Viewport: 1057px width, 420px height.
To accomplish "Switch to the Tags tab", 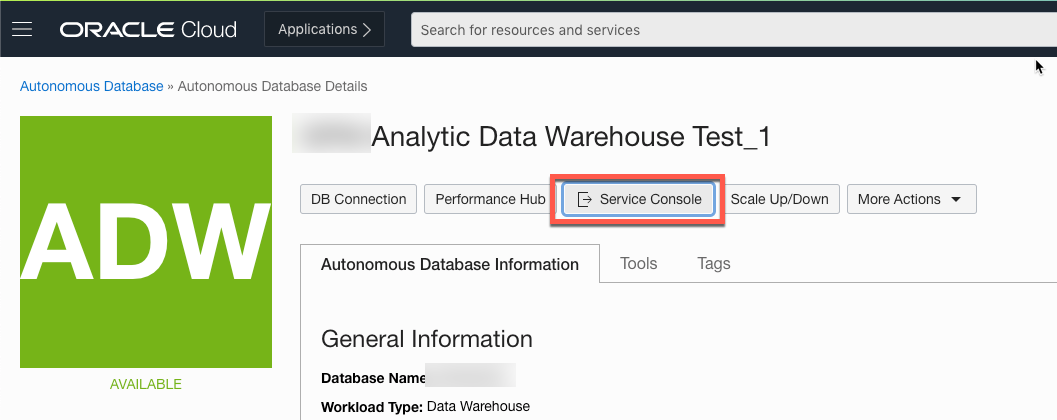I will (x=714, y=264).
